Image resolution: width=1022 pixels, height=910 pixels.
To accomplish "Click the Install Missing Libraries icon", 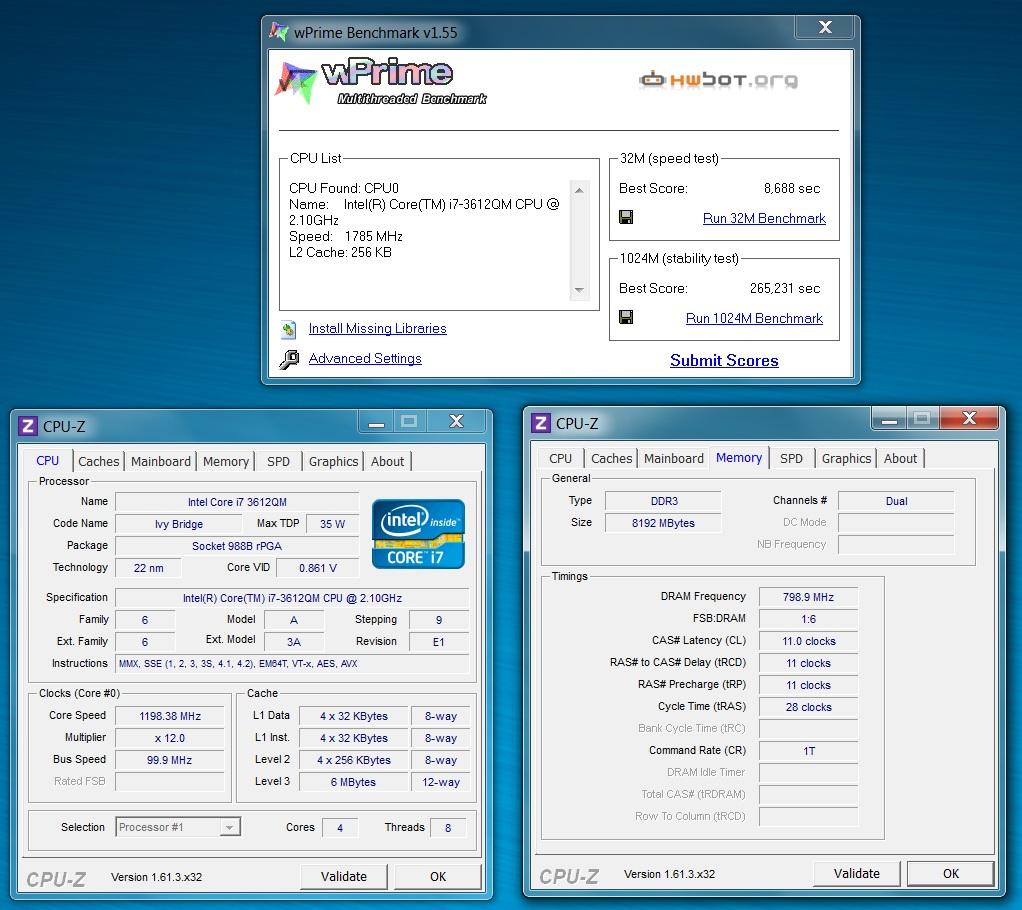I will 288,330.
